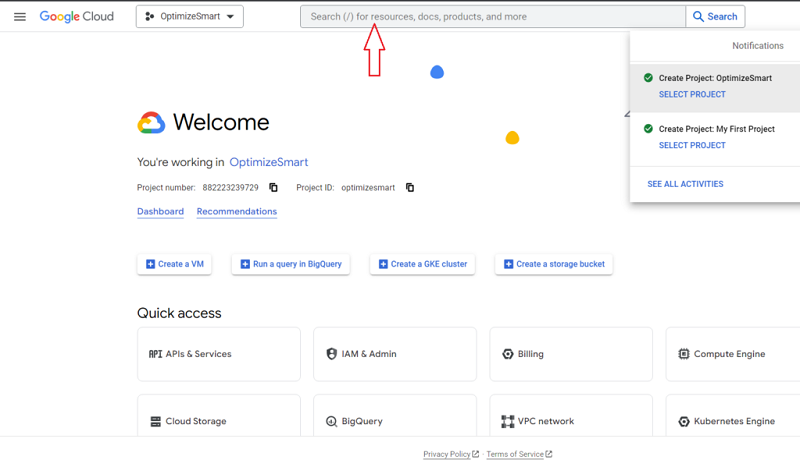
Task: Click the Notifications panel heading
Action: coord(758,46)
